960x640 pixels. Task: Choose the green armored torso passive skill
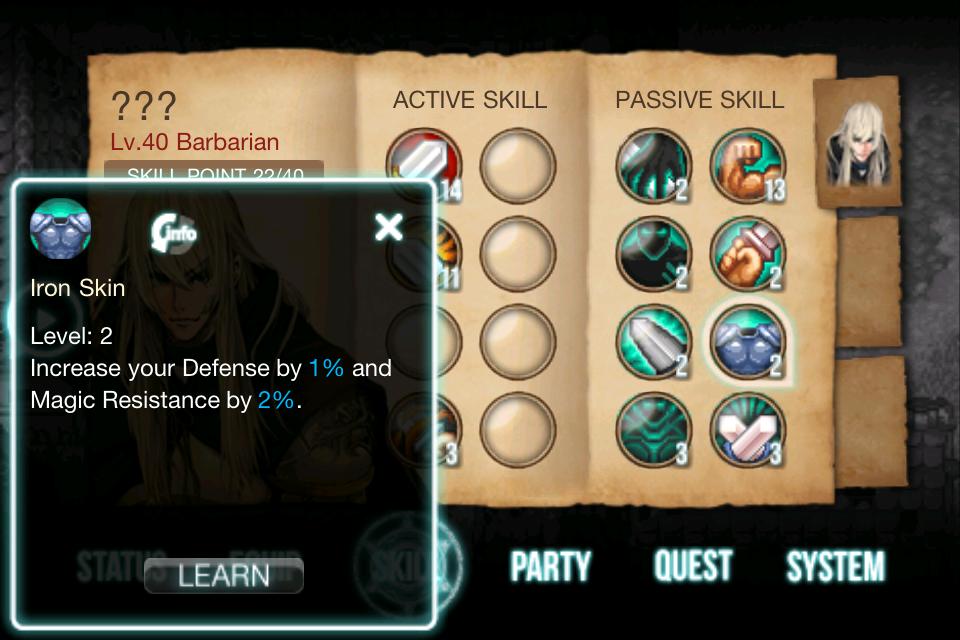tap(653, 430)
